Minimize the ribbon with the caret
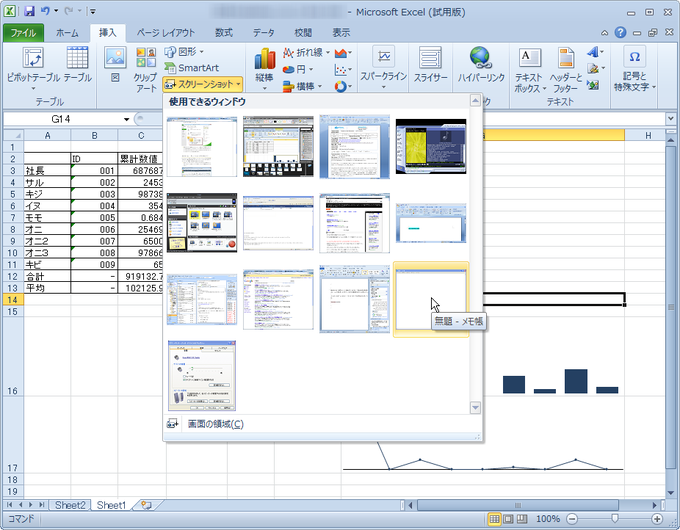680x530 pixels. (604, 33)
